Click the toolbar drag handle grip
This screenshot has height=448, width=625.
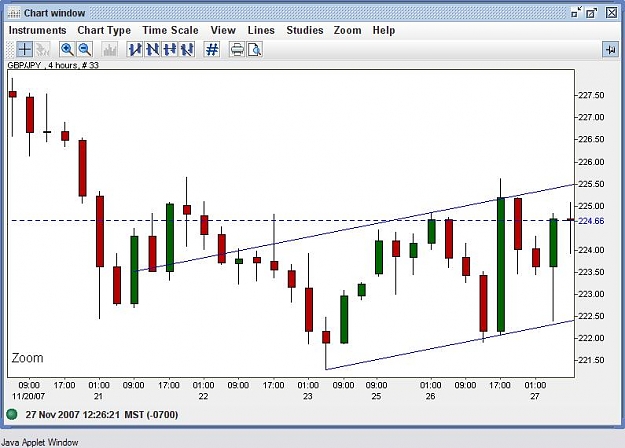tap(11, 49)
